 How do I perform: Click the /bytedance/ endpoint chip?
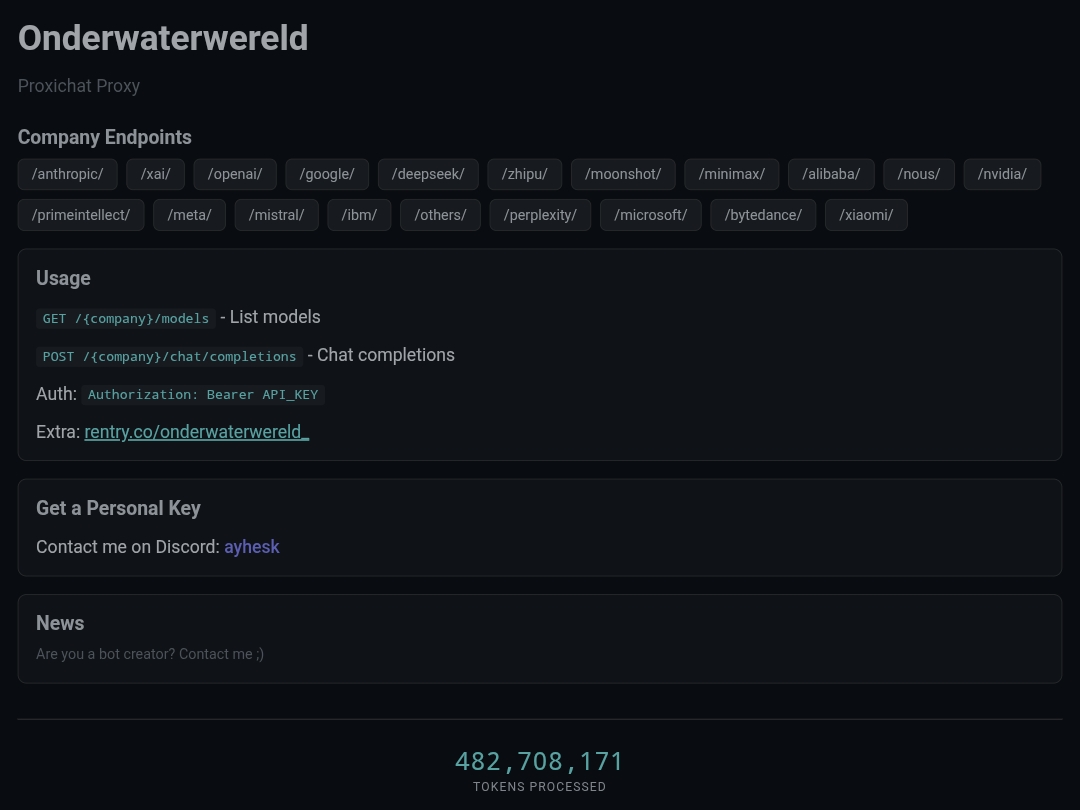tap(763, 215)
